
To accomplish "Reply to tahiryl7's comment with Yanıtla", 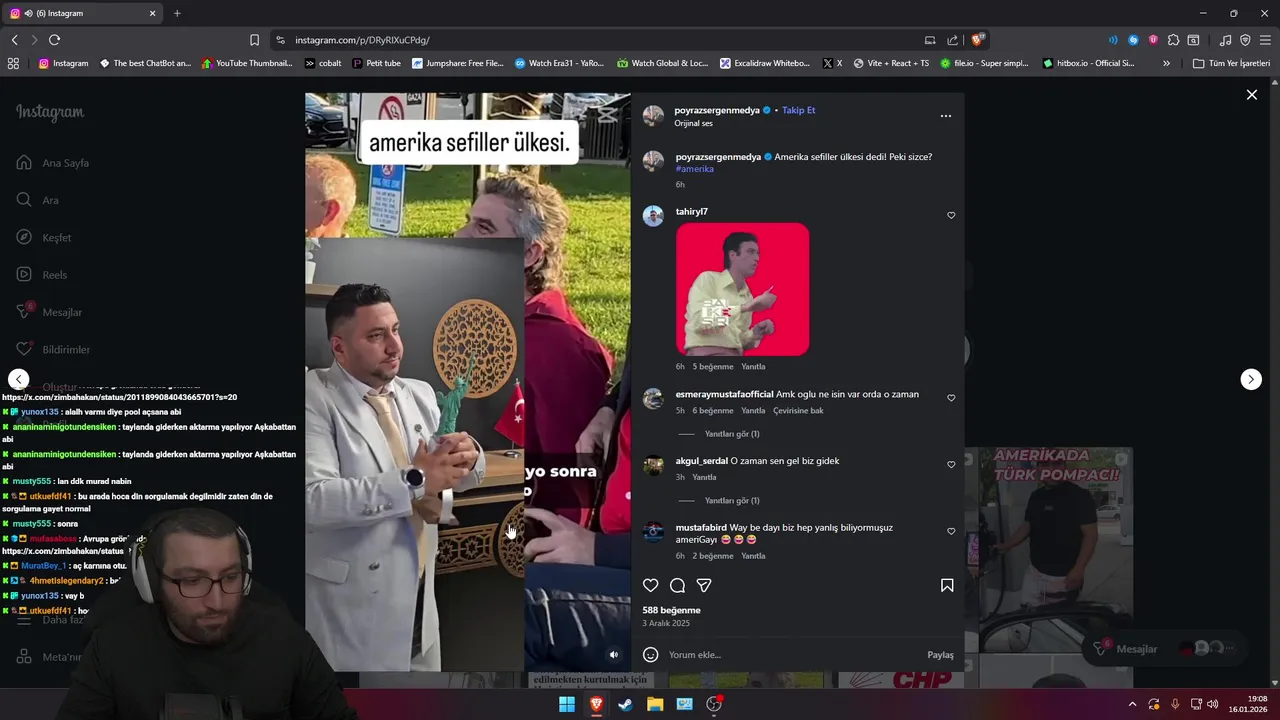I will pos(753,367).
